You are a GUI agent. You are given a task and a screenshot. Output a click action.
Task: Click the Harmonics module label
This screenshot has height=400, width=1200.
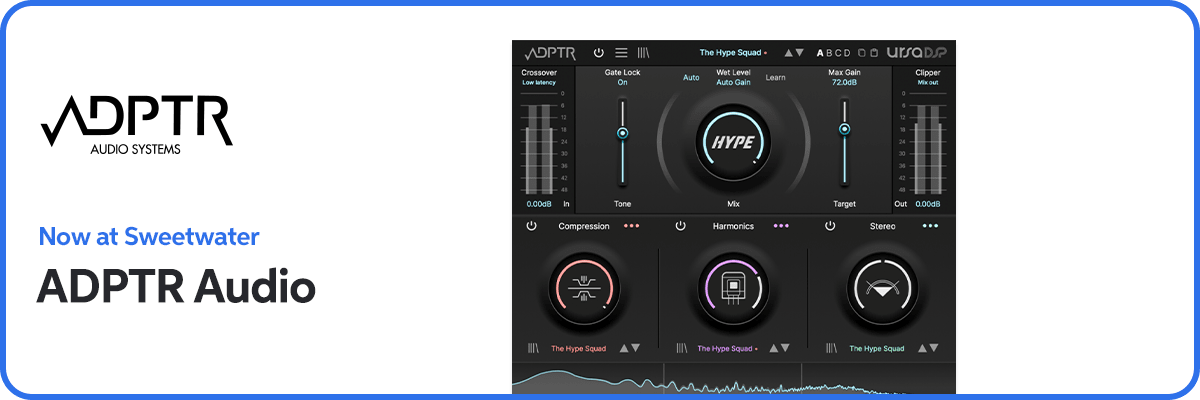pyautogui.click(x=733, y=226)
